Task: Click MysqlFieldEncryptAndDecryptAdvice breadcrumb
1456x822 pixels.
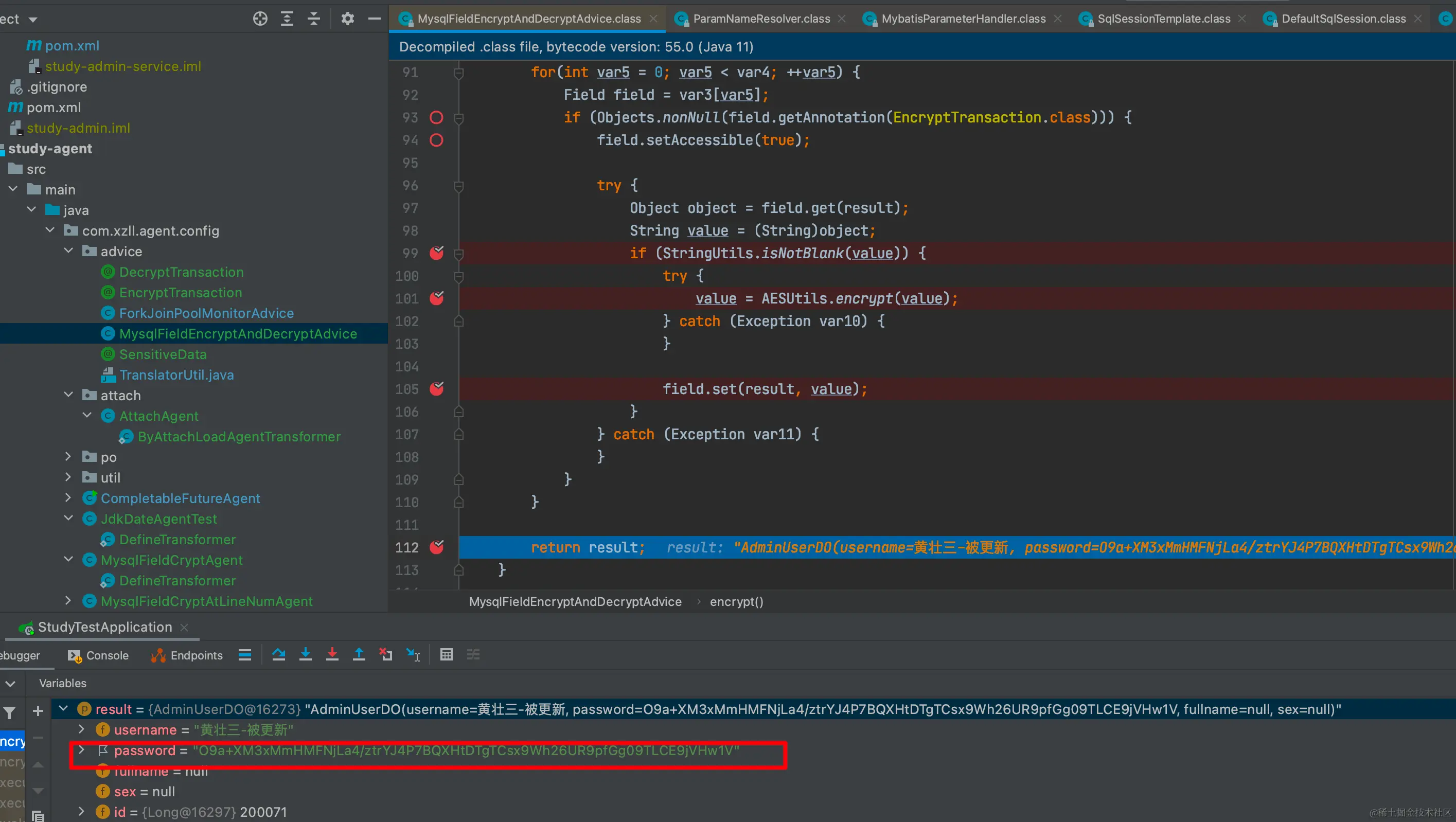Action: pos(575,602)
